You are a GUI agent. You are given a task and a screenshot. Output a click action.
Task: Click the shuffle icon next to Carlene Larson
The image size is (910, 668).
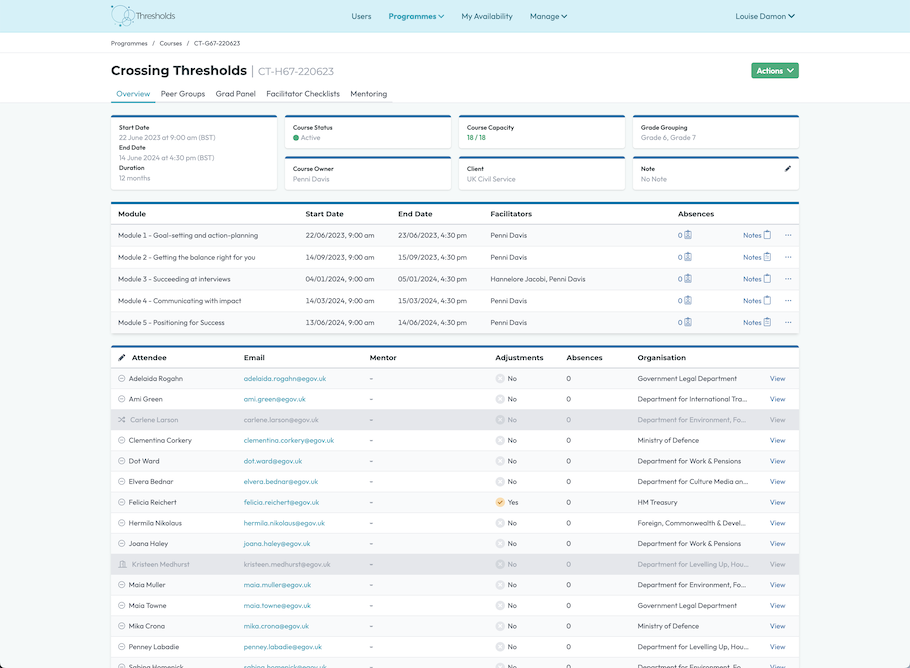(122, 420)
